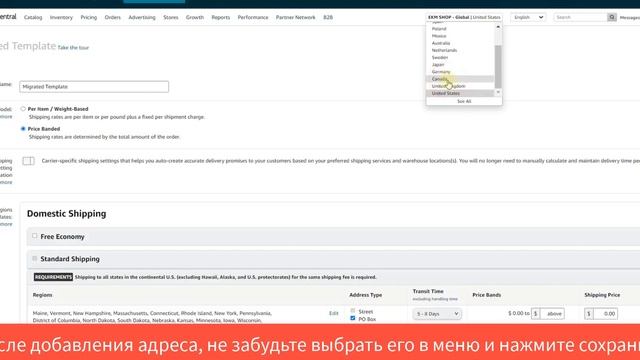The width and height of the screenshot is (640, 360).
Task: Select Per Item / Weight-Based radio
Action: pos(23,109)
